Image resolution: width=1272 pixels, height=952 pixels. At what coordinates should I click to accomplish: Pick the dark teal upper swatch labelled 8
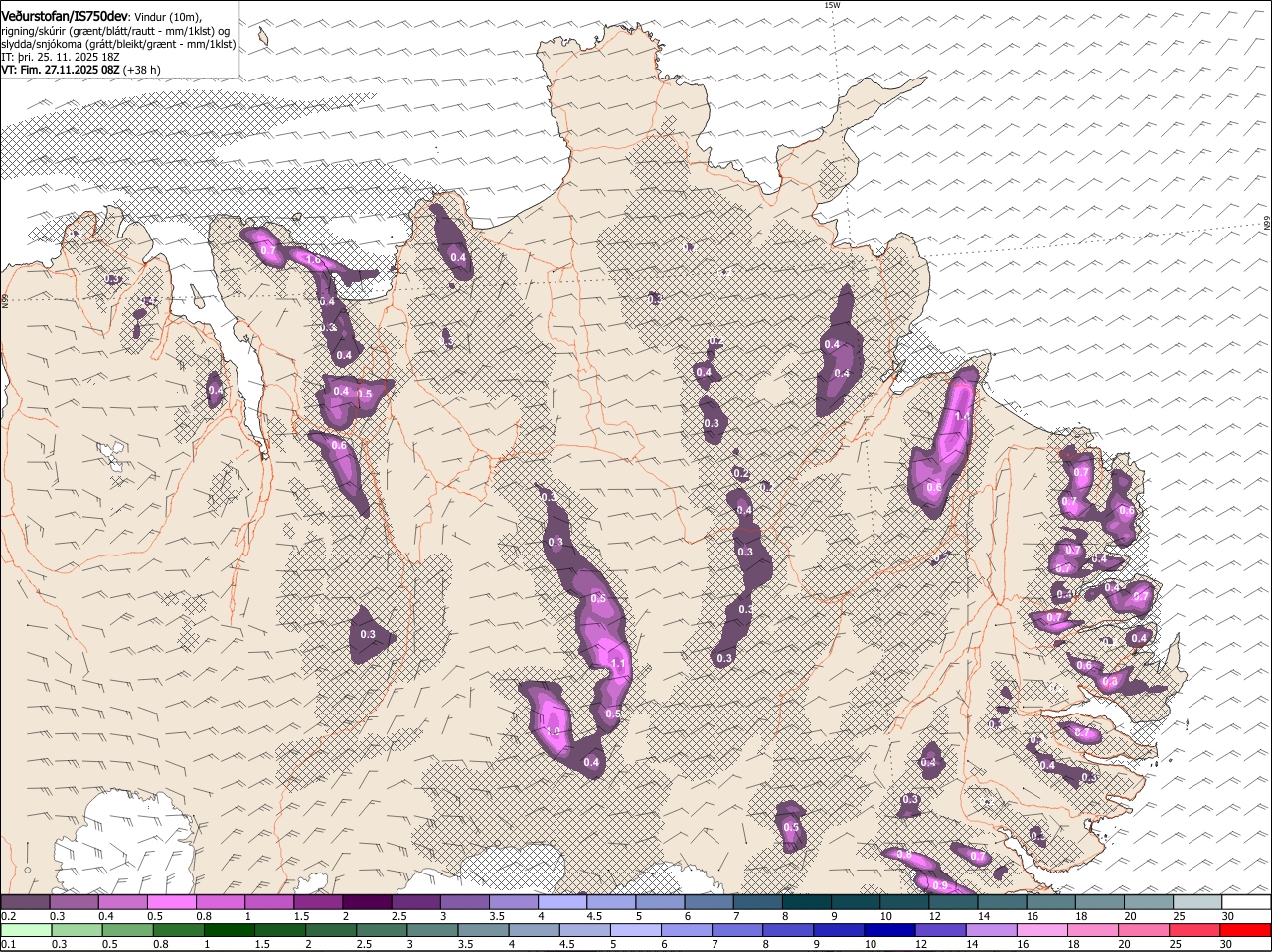(x=807, y=902)
